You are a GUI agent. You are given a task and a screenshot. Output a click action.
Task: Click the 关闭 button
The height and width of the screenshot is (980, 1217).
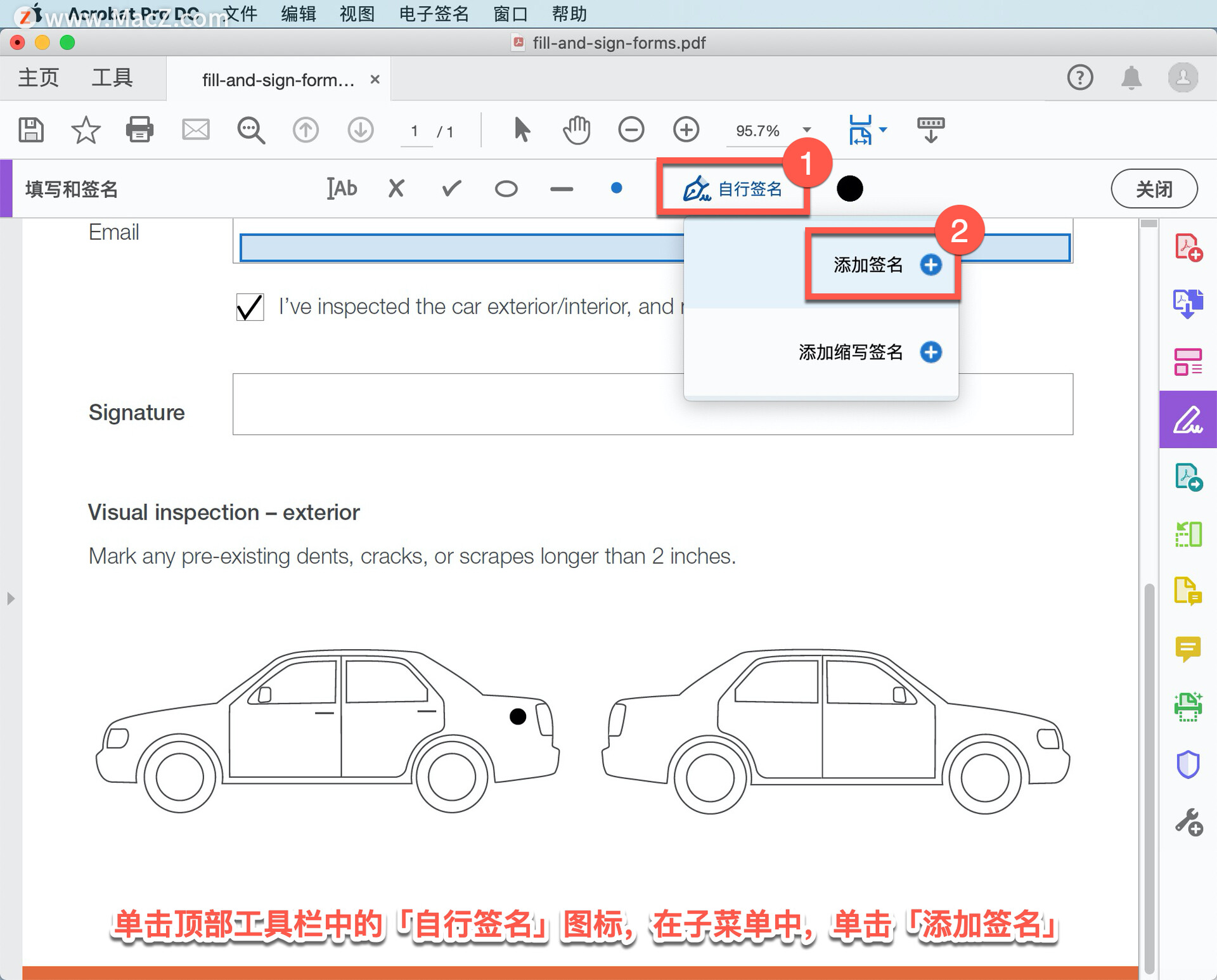(1154, 188)
